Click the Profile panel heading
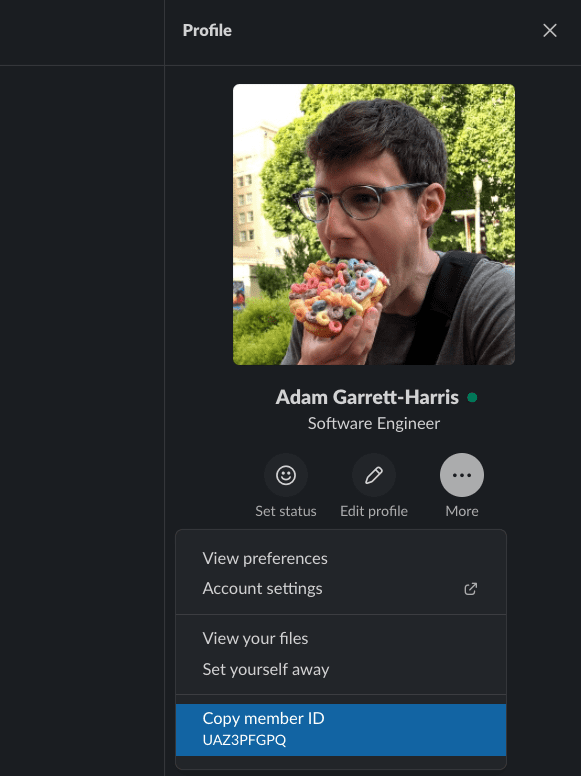 (207, 30)
